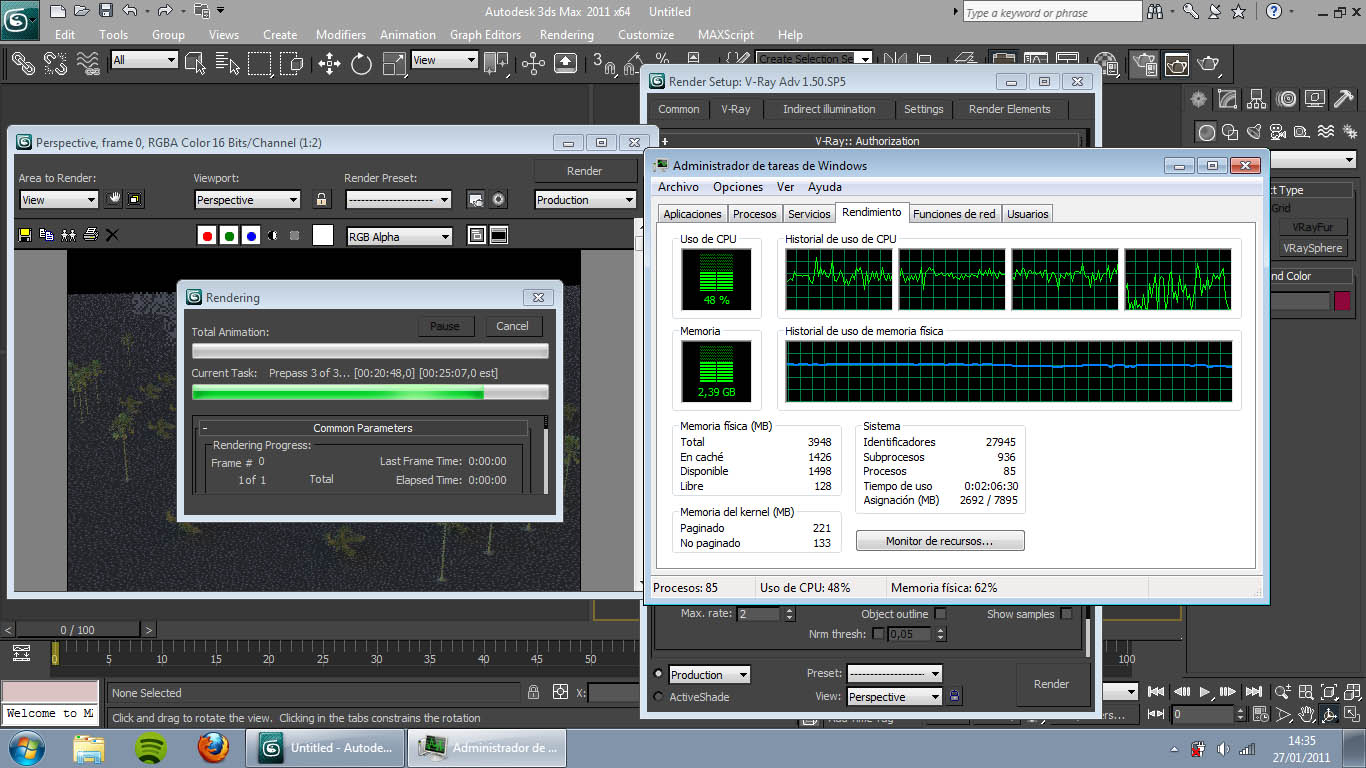This screenshot has width=1366, height=768.
Task: Click the Monitor de recursos button
Action: (940, 541)
